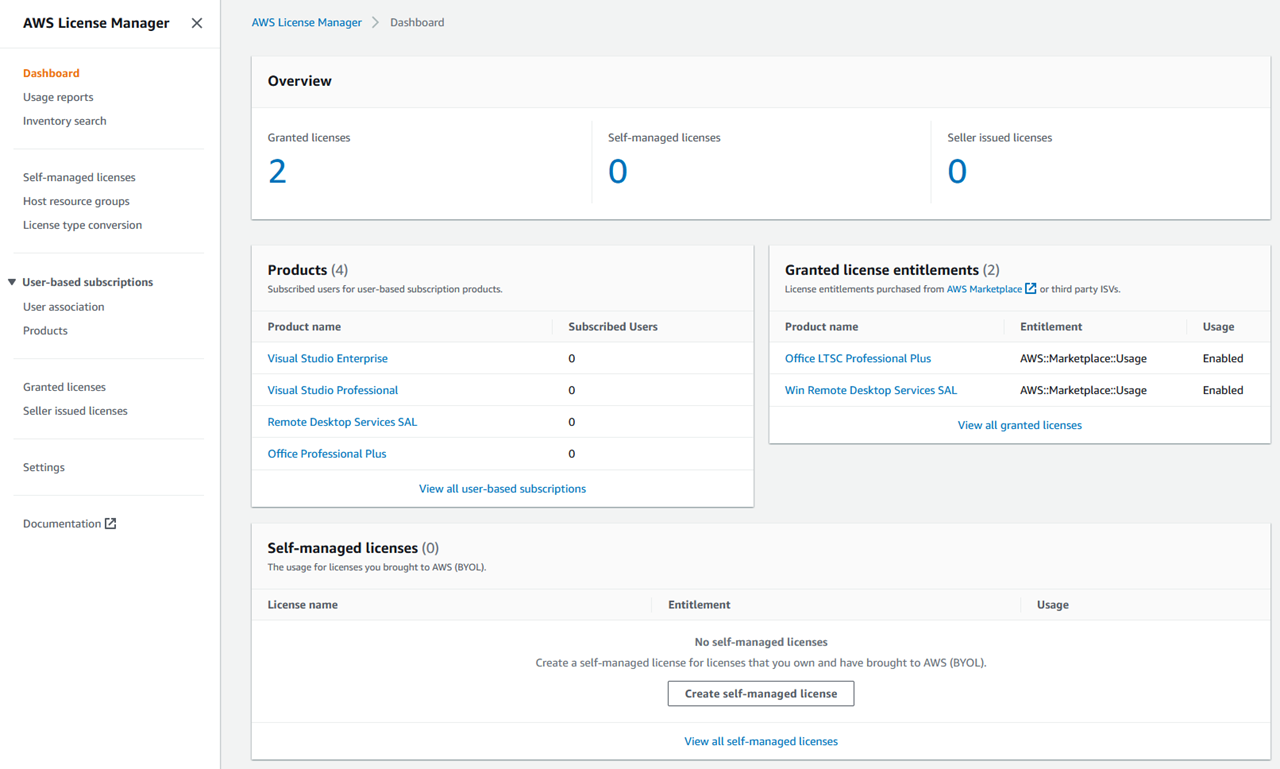Open Host resource groups
Screen dimensions: 1280x769
click(76, 200)
